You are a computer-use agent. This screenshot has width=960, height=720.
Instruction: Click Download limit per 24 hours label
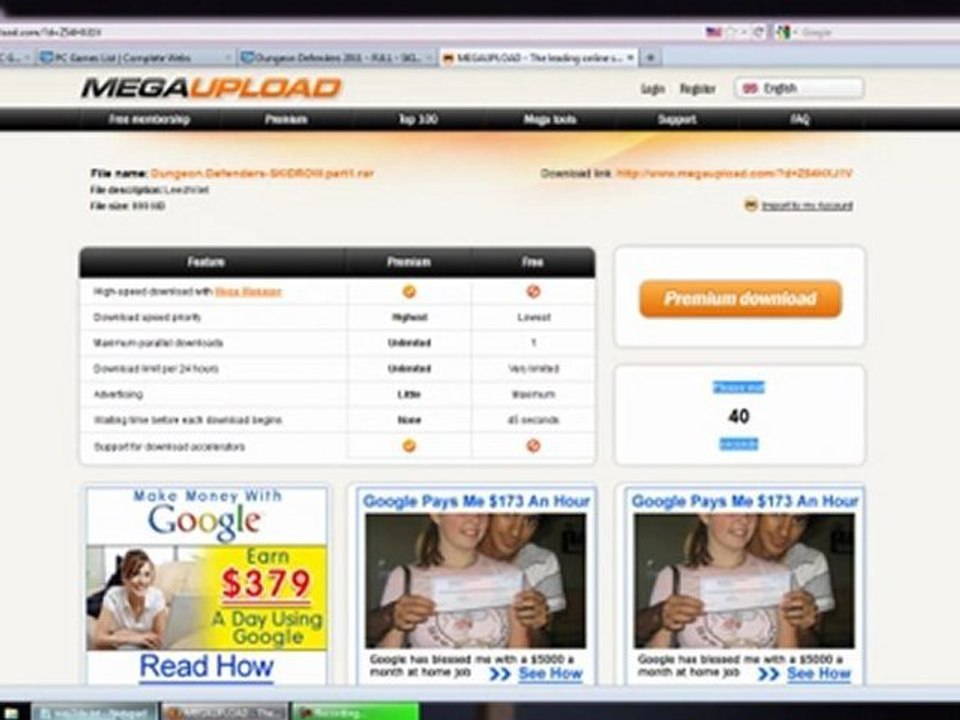pos(156,369)
